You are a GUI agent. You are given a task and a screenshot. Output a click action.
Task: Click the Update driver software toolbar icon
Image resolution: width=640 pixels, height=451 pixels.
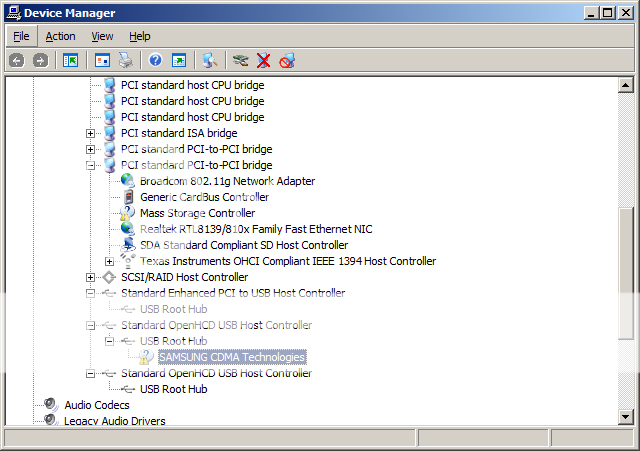(240, 60)
